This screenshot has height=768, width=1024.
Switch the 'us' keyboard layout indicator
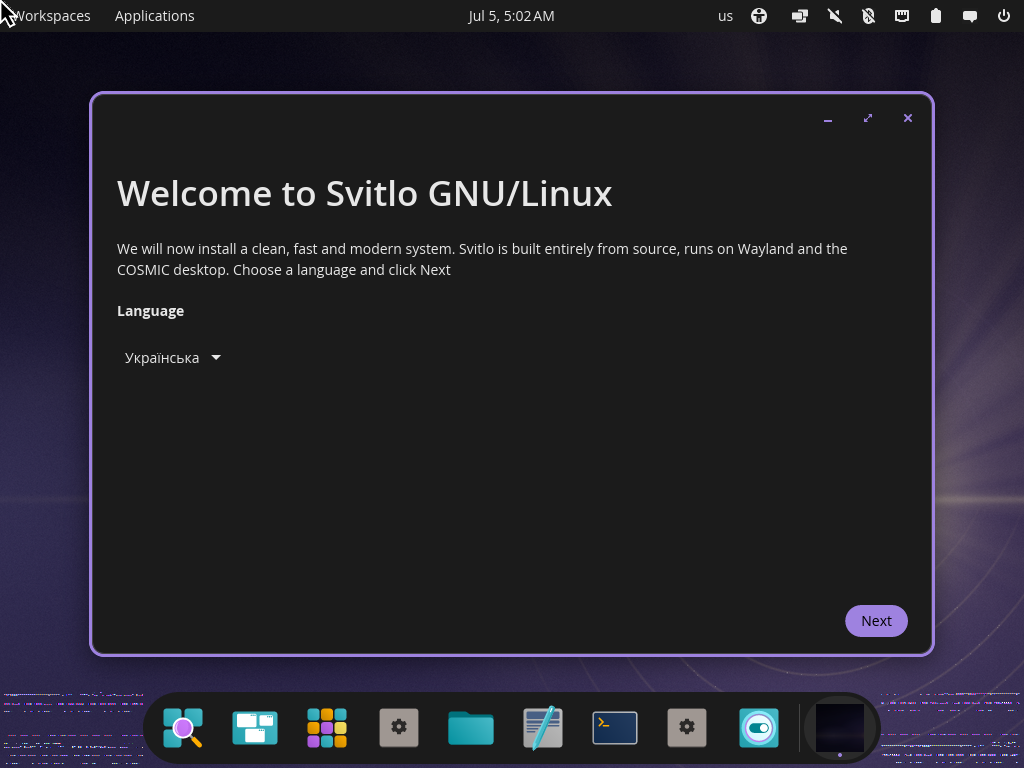726,16
